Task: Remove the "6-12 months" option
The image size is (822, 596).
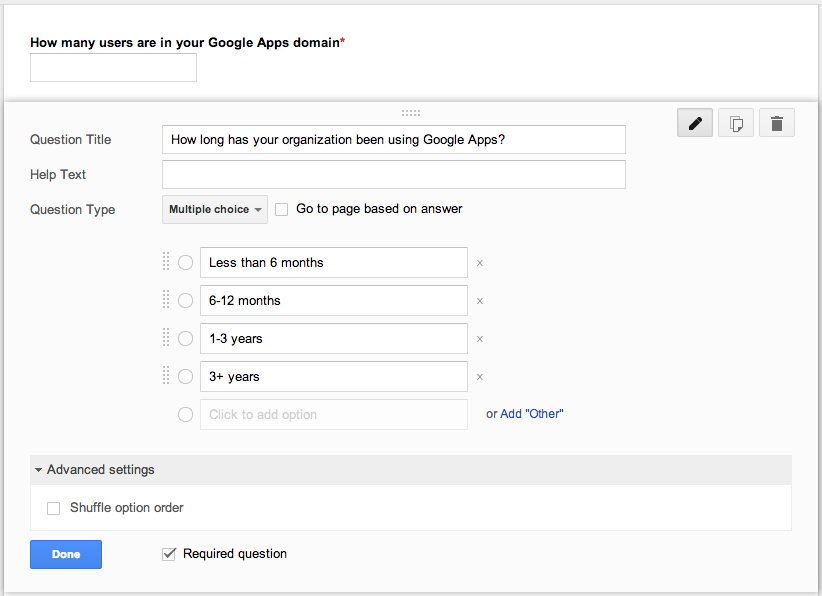Action: tap(480, 301)
